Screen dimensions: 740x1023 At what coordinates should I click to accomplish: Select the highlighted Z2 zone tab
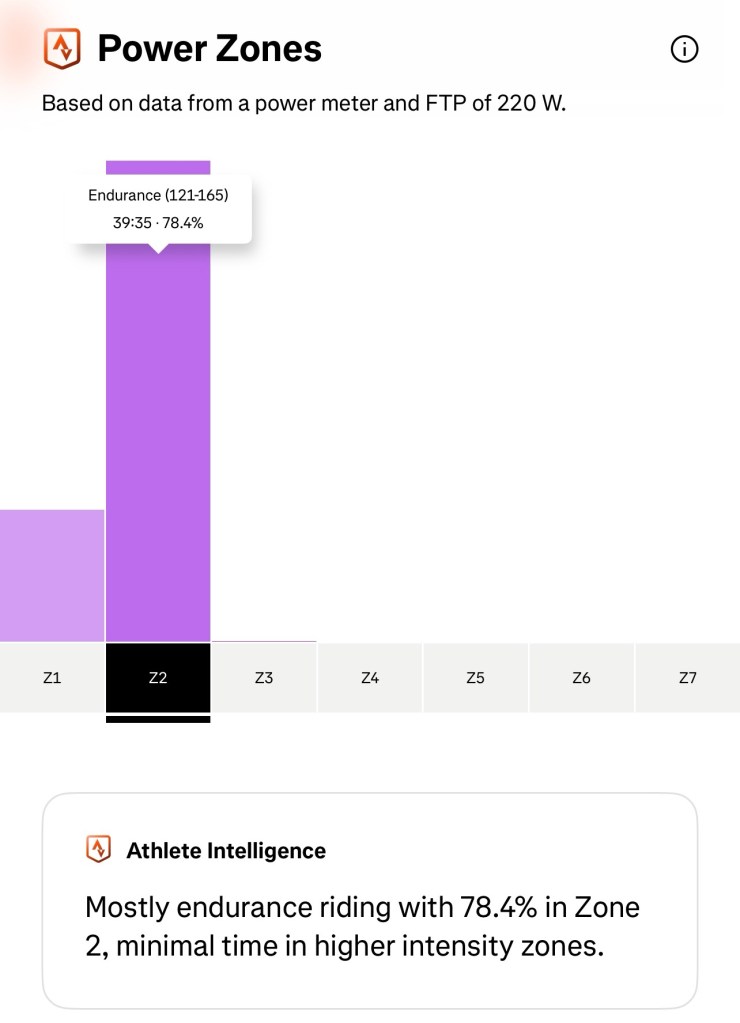(158, 678)
